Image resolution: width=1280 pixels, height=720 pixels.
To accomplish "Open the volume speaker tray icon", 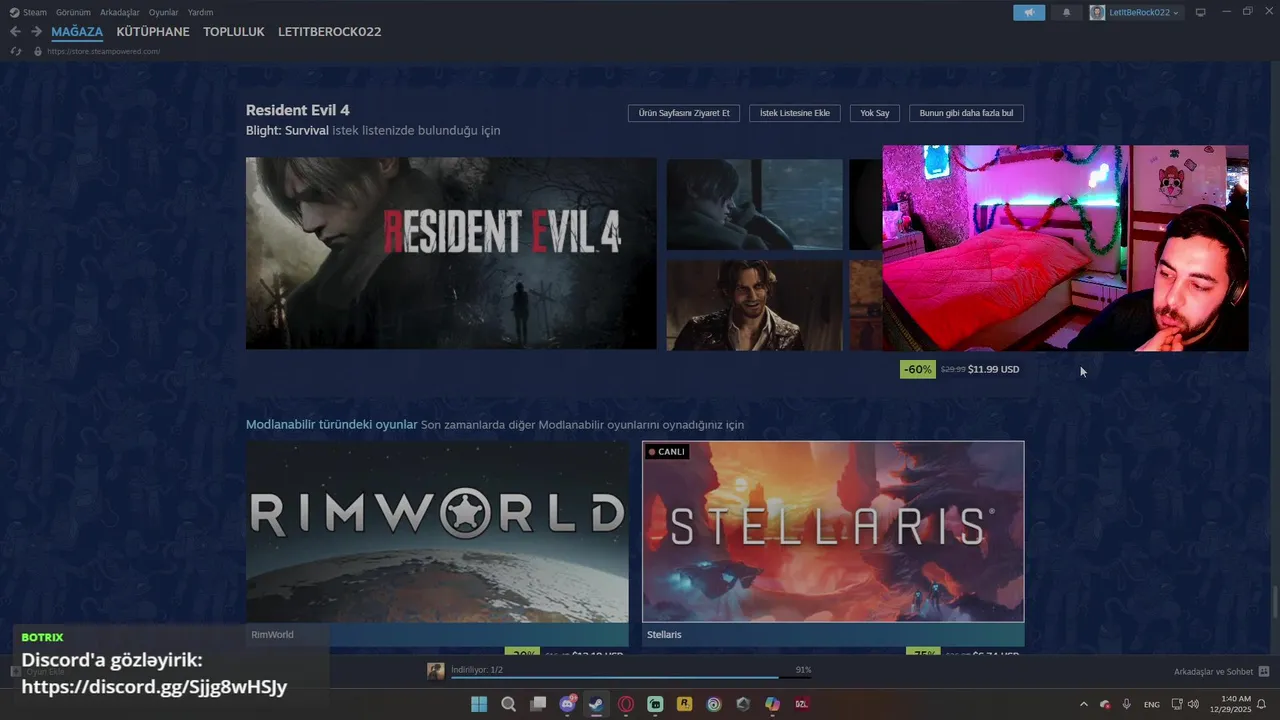I will click(x=1193, y=704).
